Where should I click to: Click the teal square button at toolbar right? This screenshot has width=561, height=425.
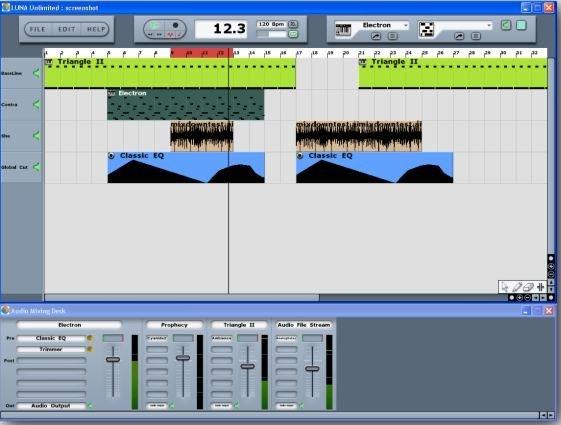521,25
